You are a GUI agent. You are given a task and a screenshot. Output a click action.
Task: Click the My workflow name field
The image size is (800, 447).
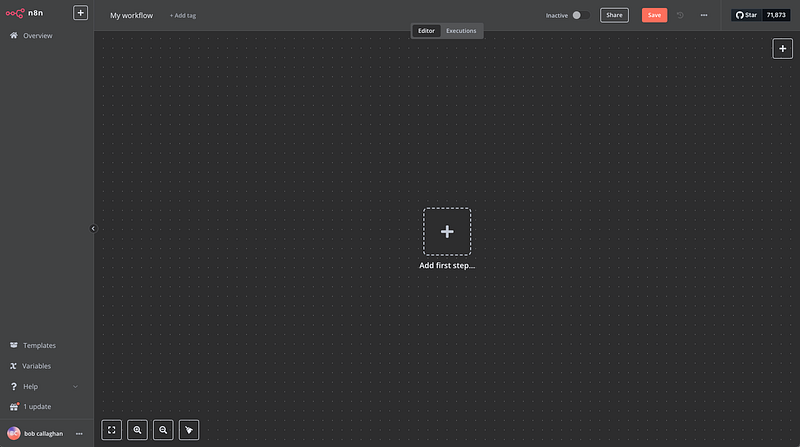click(x=131, y=16)
